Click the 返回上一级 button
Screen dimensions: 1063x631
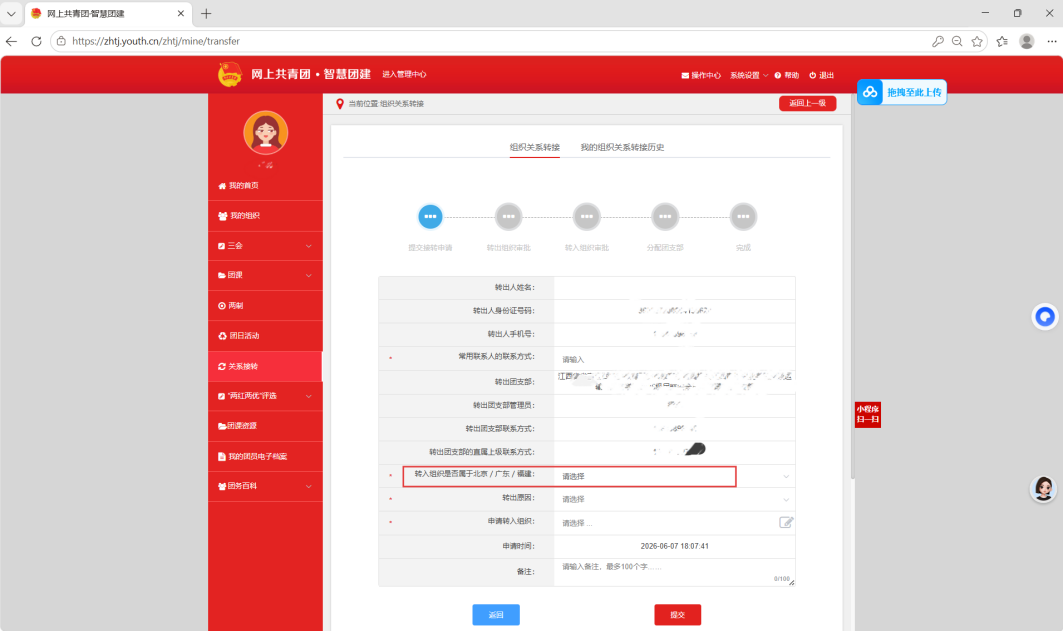(x=807, y=103)
